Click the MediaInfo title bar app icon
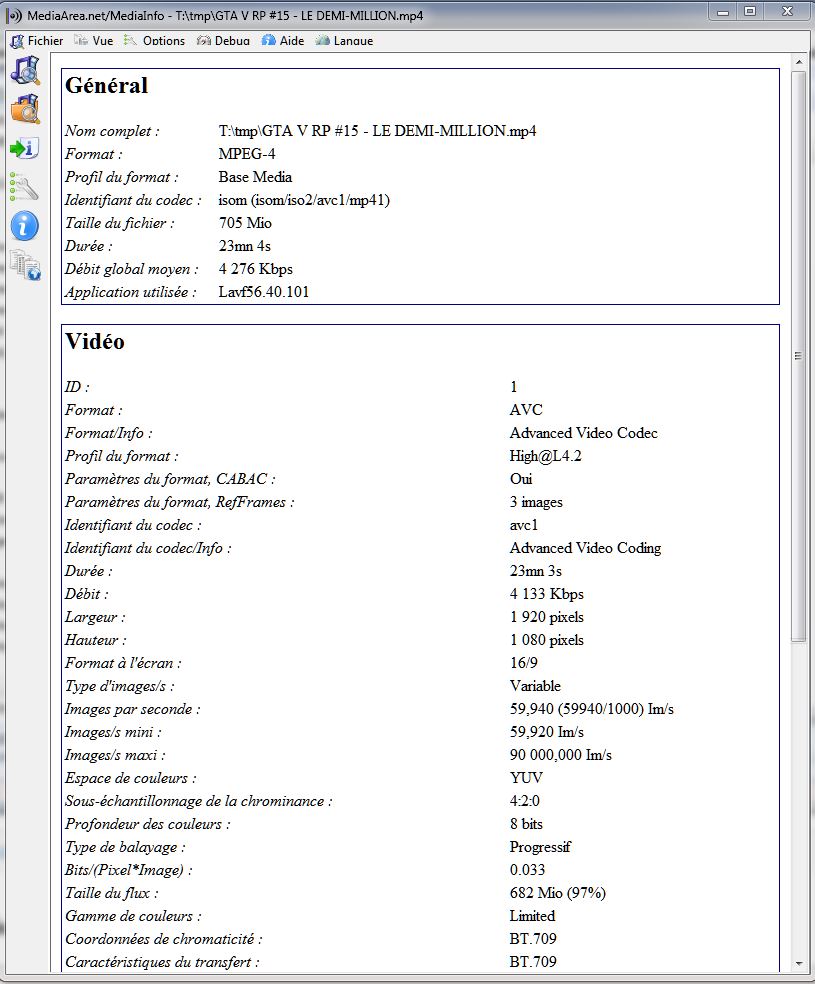Viewport: 815px width, 984px height. tap(14, 16)
